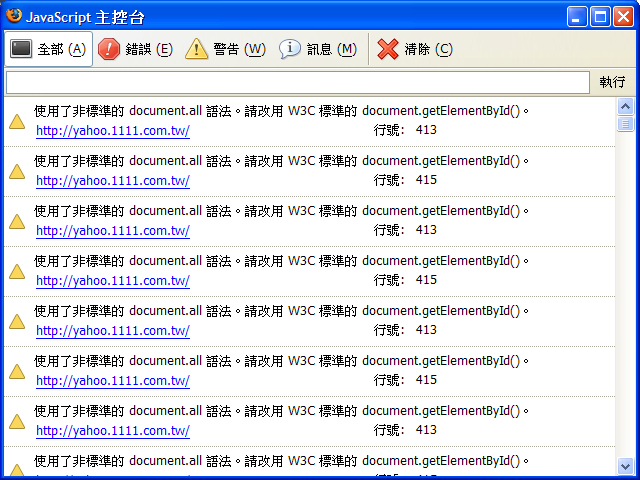Image resolution: width=640 pixels, height=480 pixels.
Task: Show all messages with 全部 (A)
Action: pyautogui.click(x=49, y=49)
